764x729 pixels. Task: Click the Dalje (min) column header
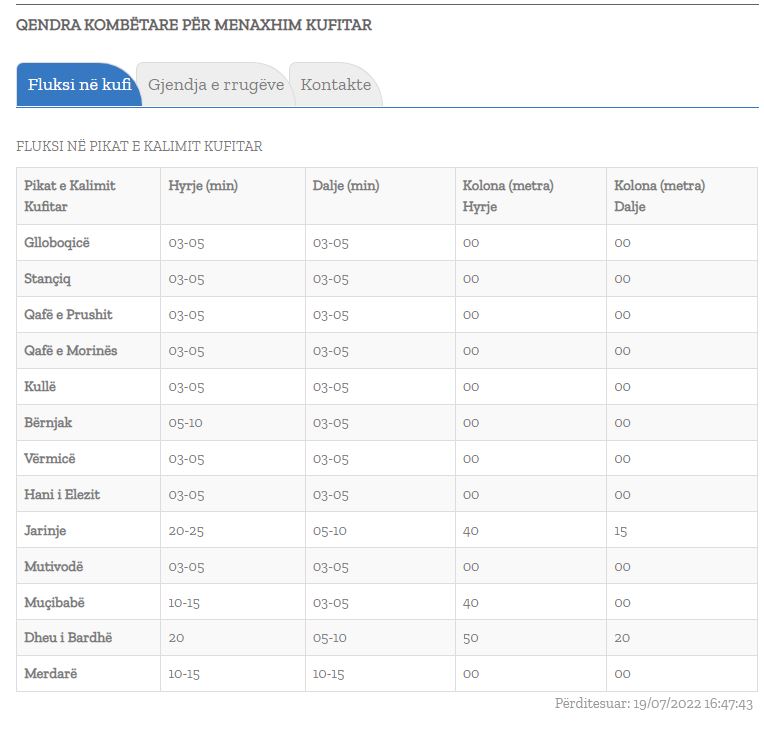point(346,186)
